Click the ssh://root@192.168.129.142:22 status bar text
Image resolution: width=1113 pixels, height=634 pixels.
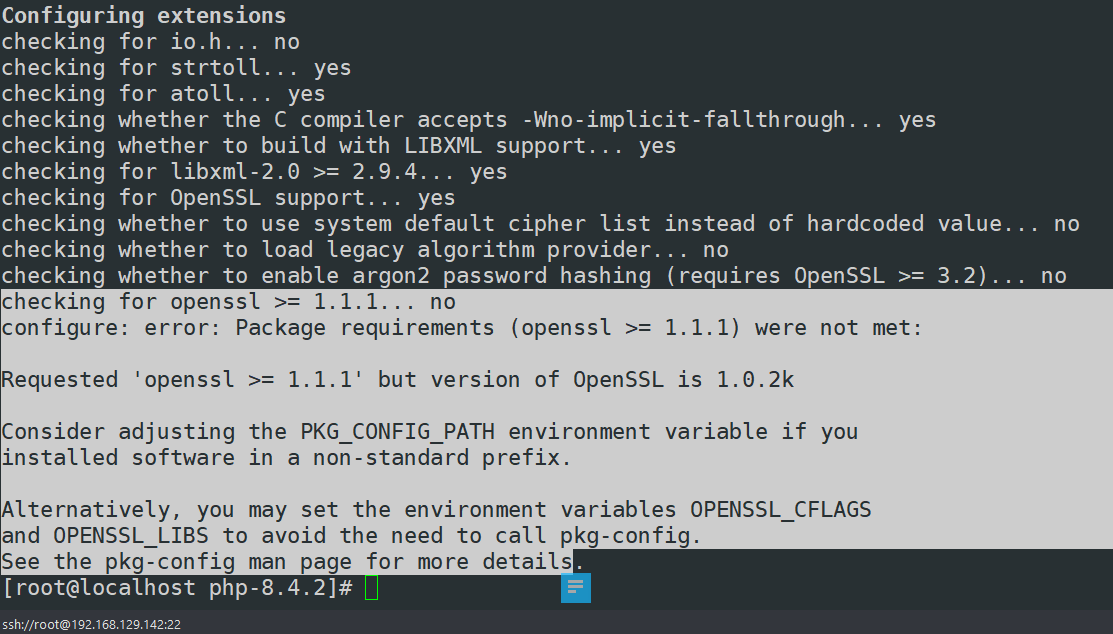pyautogui.click(x=91, y=624)
